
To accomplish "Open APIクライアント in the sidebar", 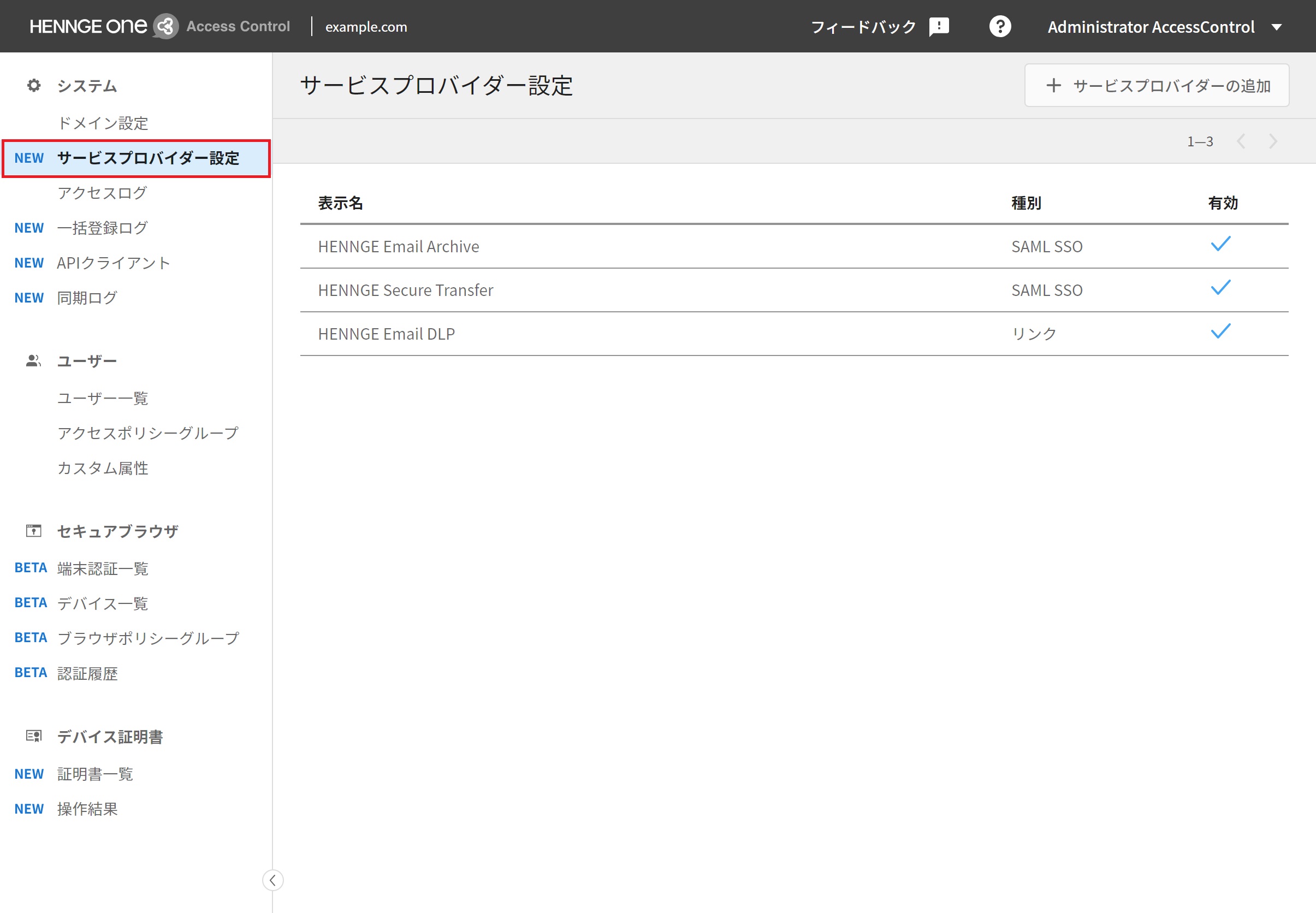I will click(x=113, y=263).
